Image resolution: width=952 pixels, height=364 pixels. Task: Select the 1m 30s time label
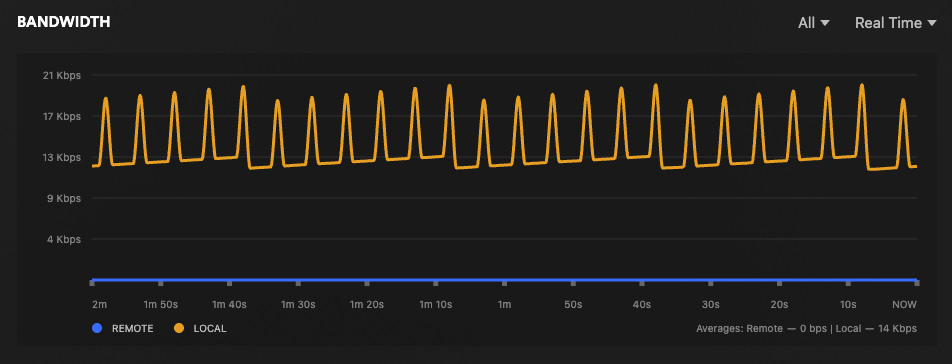298,304
